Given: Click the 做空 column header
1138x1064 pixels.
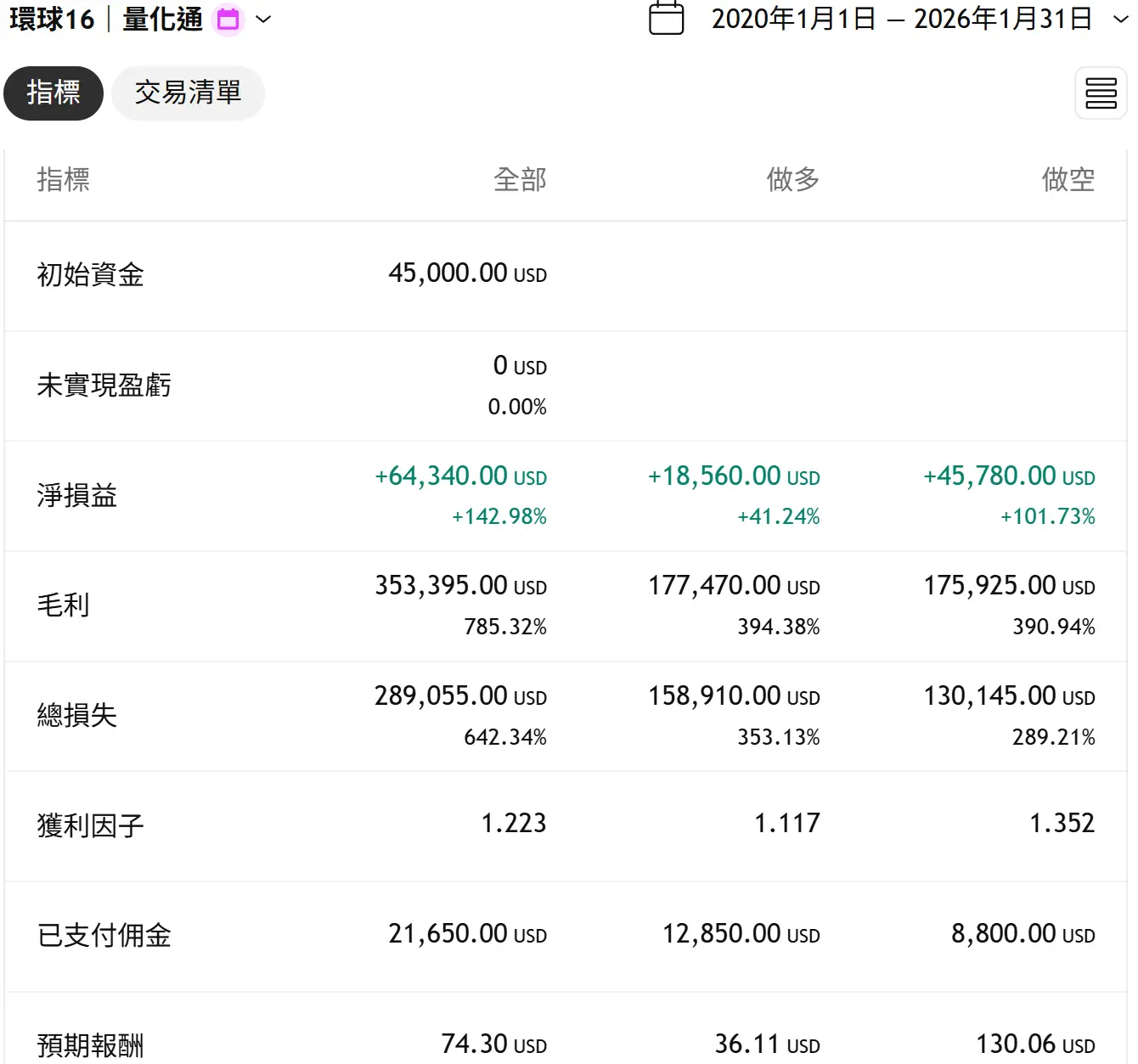Looking at the screenshot, I should [1068, 179].
